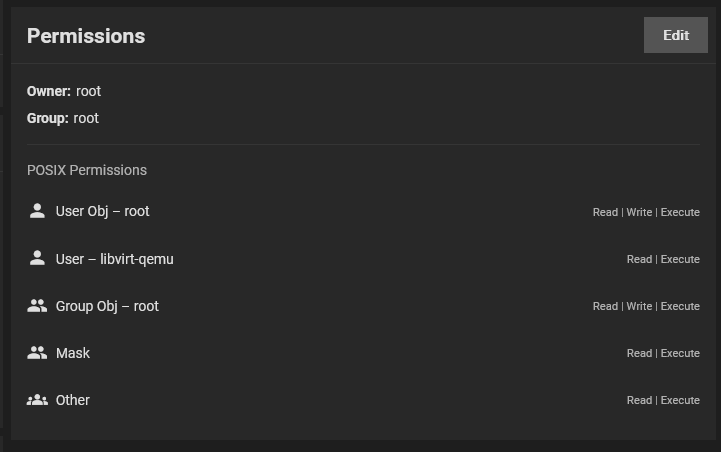Click the Permissions card heading
The height and width of the screenshot is (452, 721).
click(x=86, y=36)
